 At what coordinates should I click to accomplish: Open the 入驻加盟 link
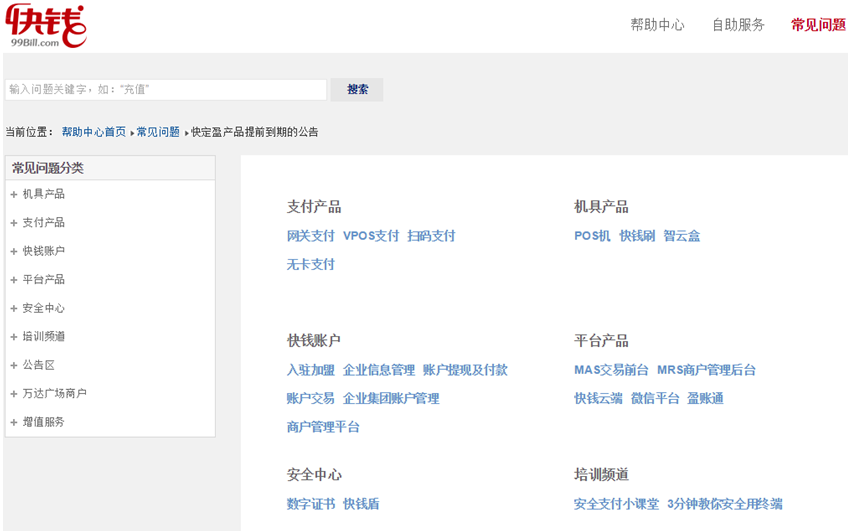click(311, 370)
